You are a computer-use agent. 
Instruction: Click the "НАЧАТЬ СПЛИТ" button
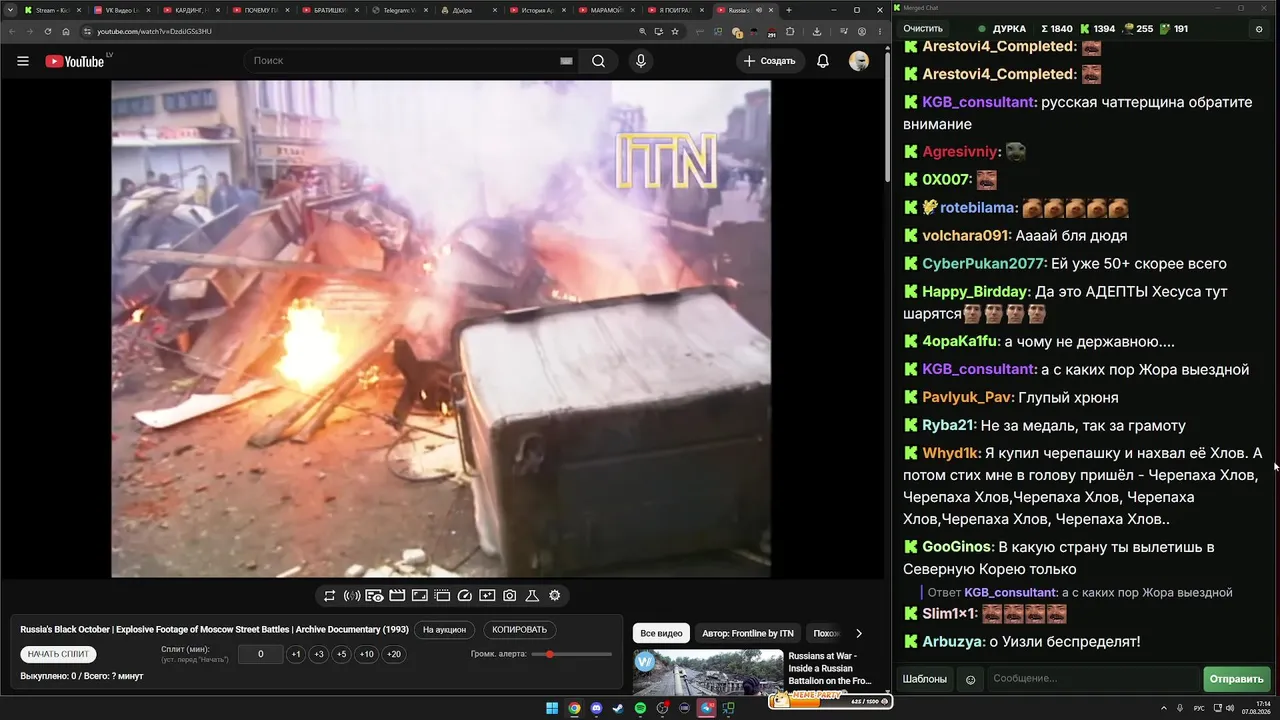coord(58,654)
